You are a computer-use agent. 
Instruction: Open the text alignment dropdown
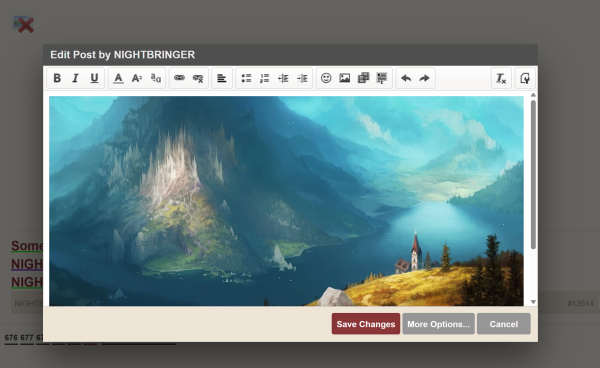(222, 78)
